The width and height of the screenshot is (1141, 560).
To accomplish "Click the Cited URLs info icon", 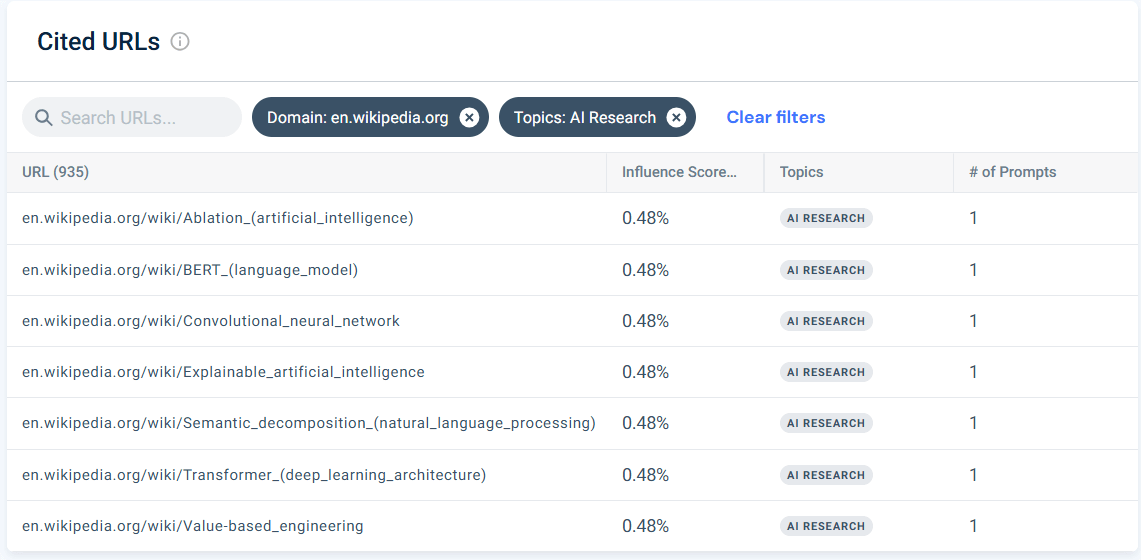I will [x=180, y=41].
